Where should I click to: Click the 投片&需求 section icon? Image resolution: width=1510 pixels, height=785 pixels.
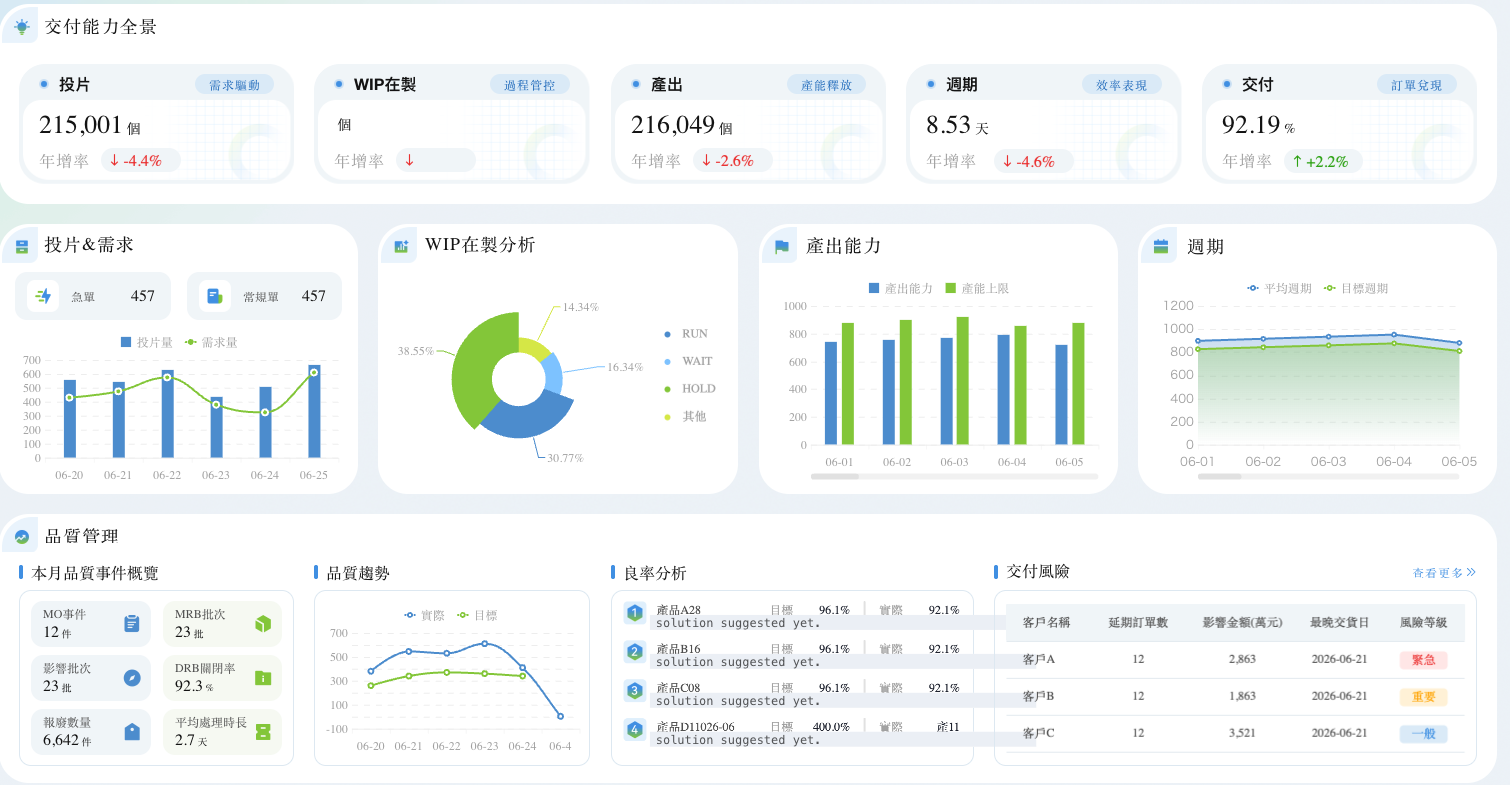click(22, 245)
